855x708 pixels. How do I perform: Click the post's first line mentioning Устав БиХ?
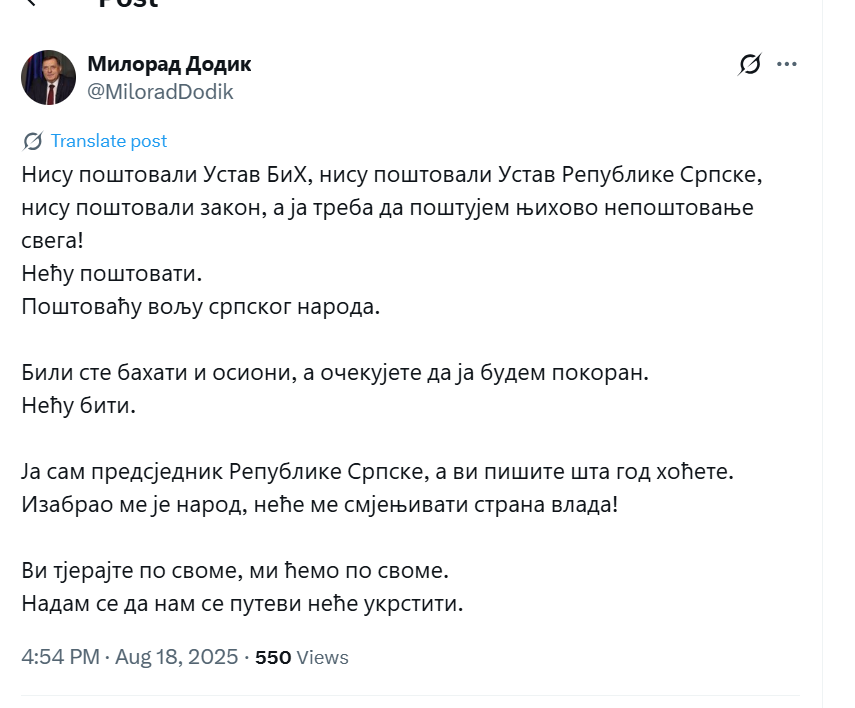(392, 175)
